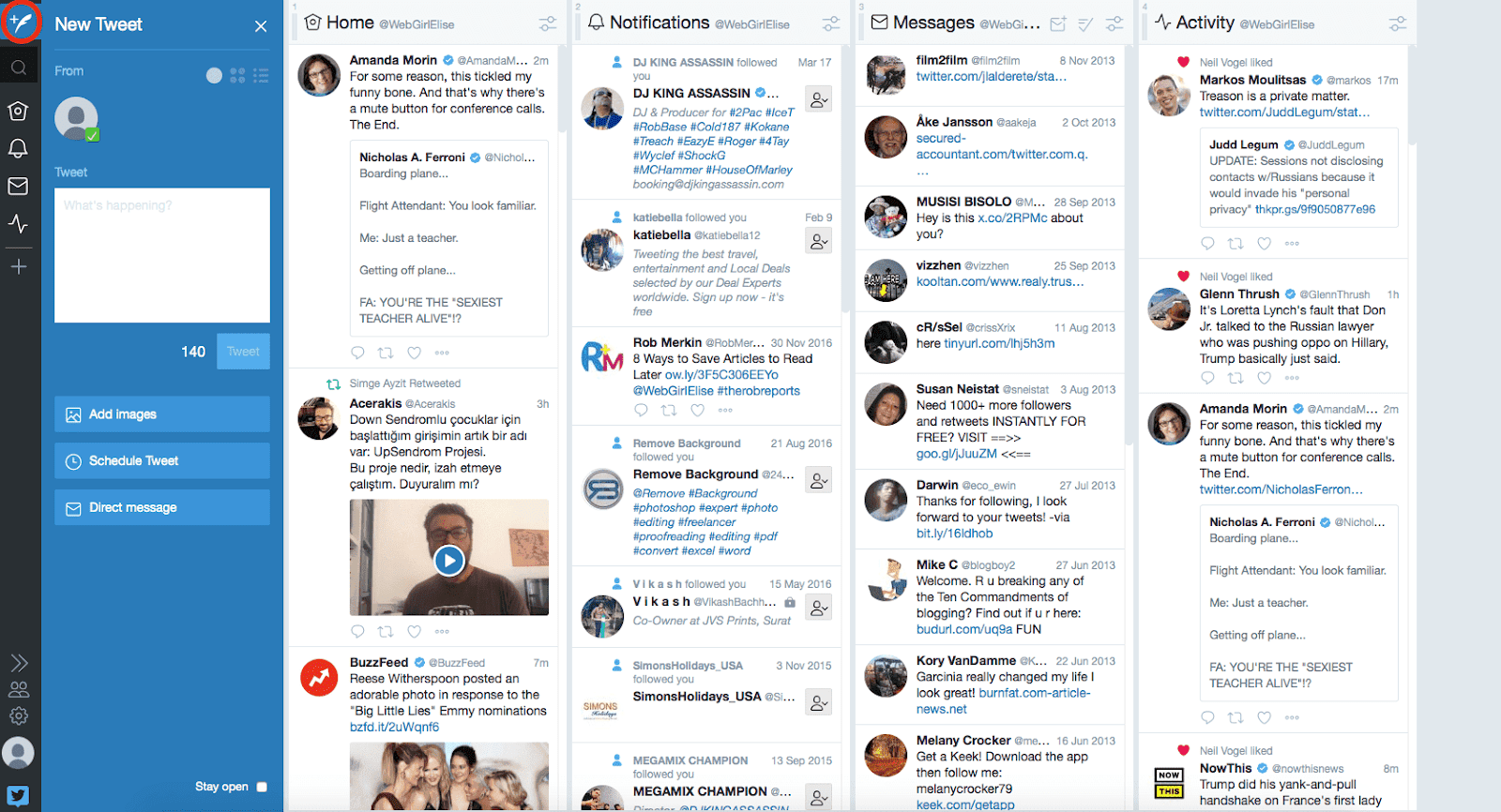The image size is (1501, 812).
Task: Open ow.ly/3F5C306EEYo link in Rob Merkin tweet
Action: point(721,374)
